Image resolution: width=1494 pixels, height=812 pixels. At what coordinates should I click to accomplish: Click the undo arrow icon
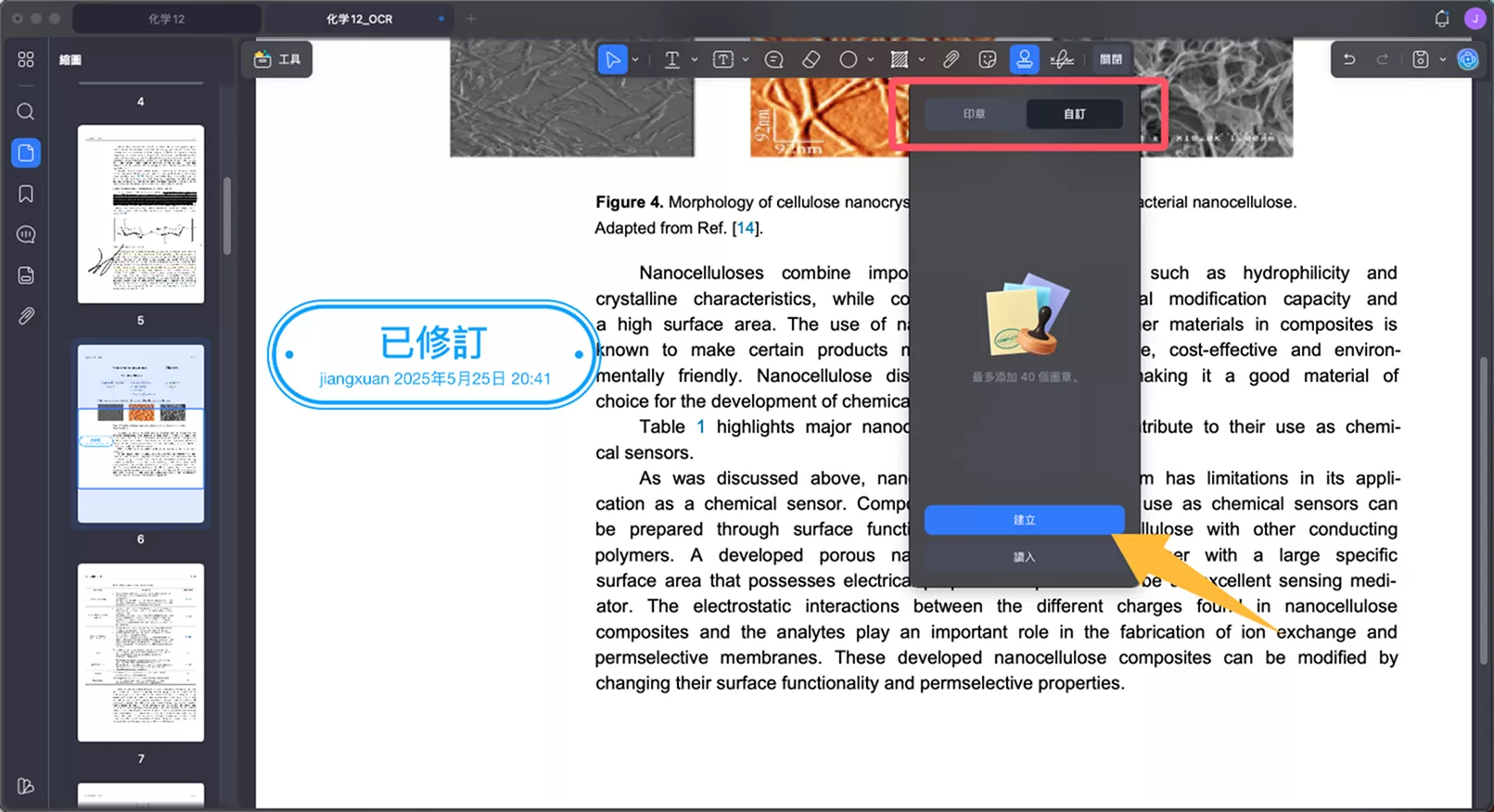click(1349, 59)
